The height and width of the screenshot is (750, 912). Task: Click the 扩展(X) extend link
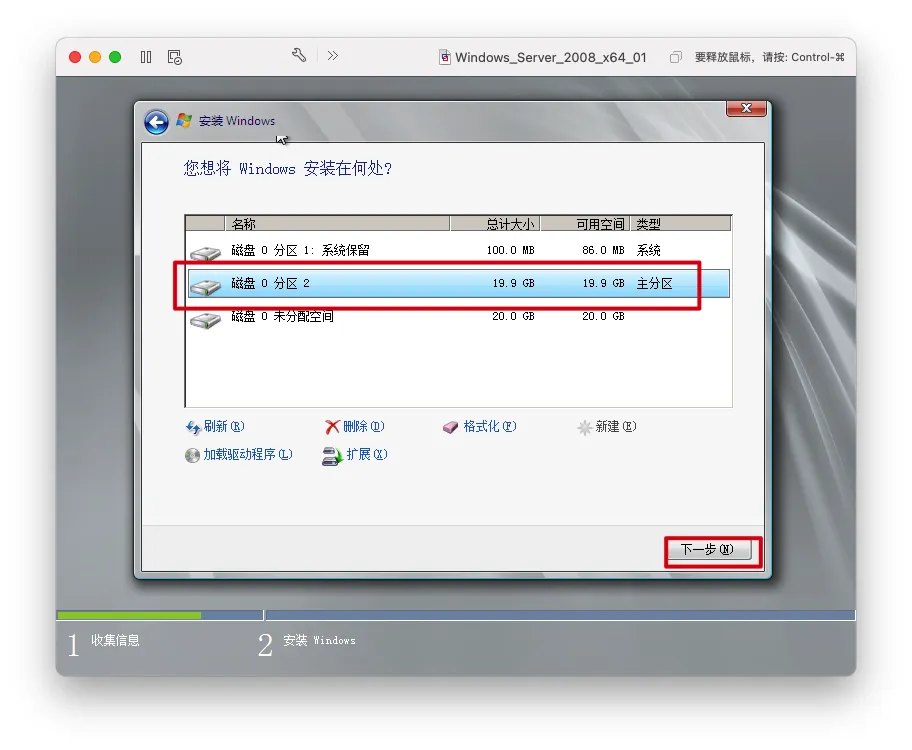pyautogui.click(x=367, y=454)
